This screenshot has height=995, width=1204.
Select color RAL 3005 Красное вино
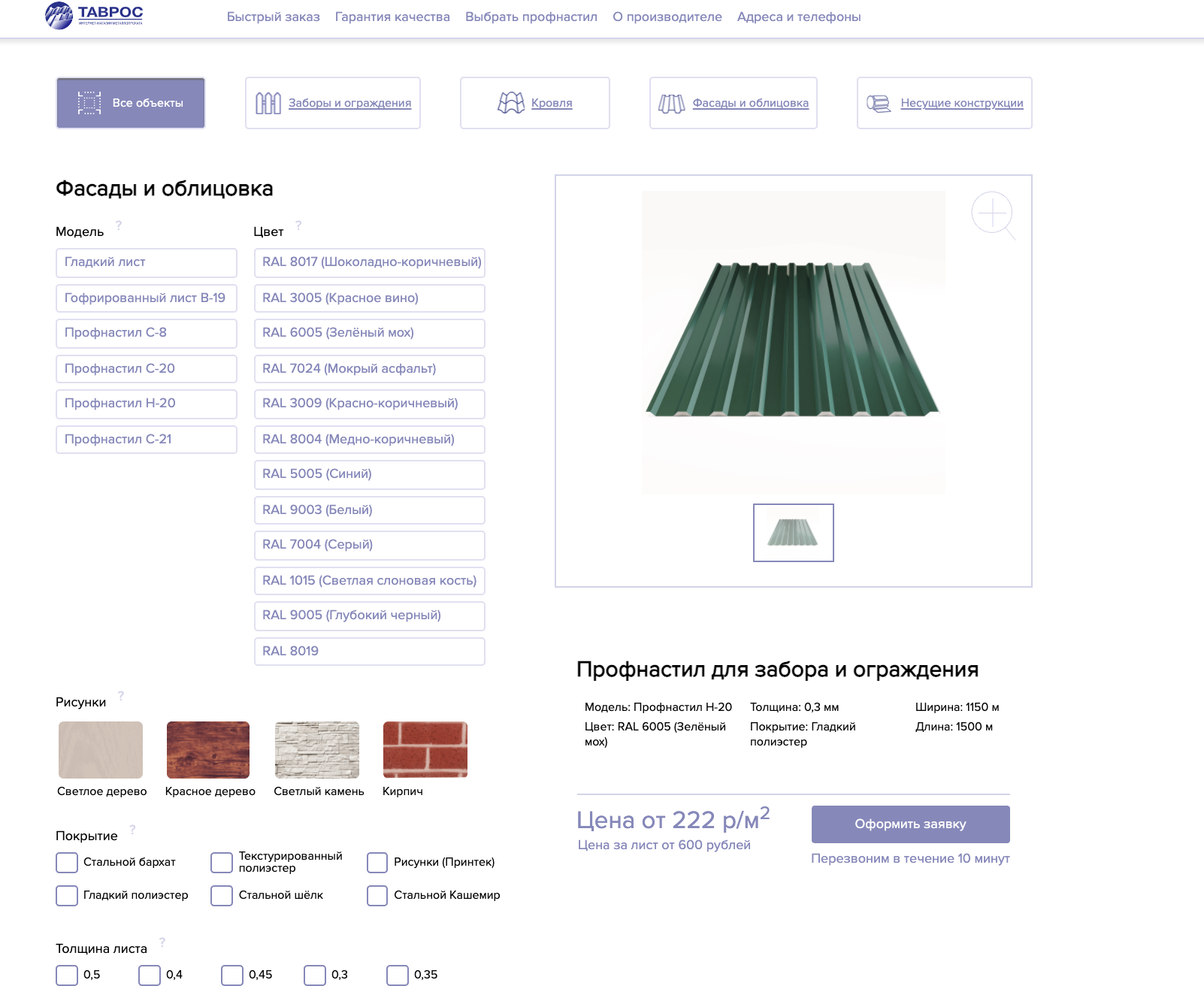[x=370, y=298]
